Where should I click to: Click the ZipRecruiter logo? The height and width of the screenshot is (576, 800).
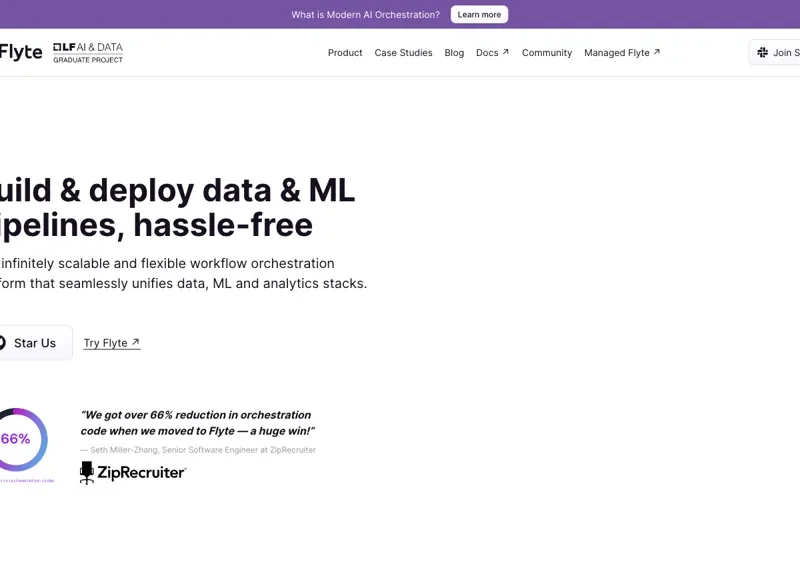[133, 472]
